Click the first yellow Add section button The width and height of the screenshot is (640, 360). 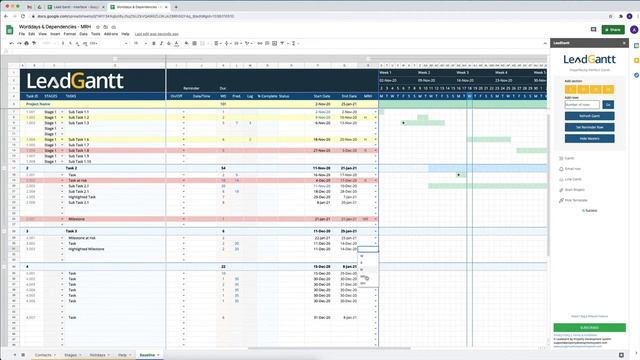[x=570, y=89]
